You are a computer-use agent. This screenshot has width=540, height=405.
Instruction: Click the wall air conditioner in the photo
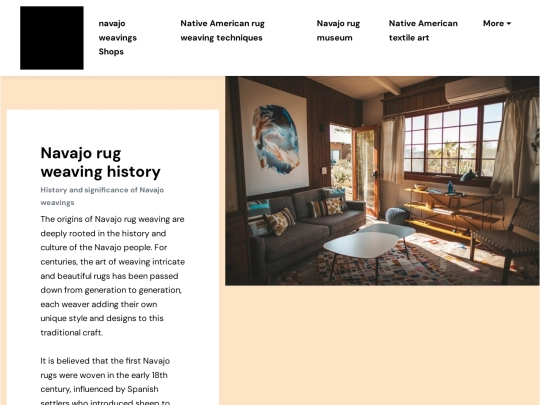pos(476,90)
